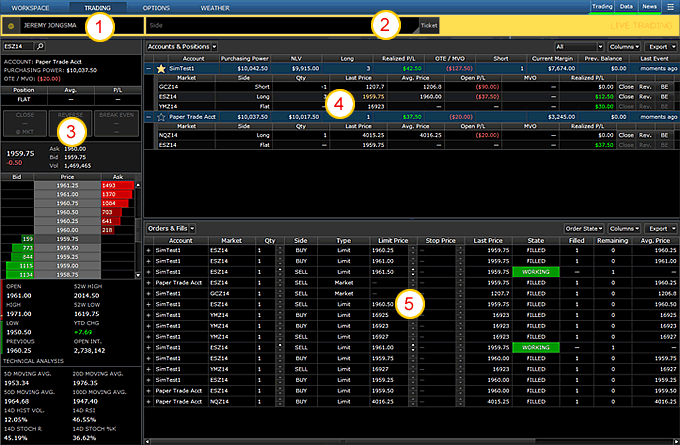This screenshot has width=680, height=445.
Task: Open the hamburger menu at top right
Action: coord(668,7)
